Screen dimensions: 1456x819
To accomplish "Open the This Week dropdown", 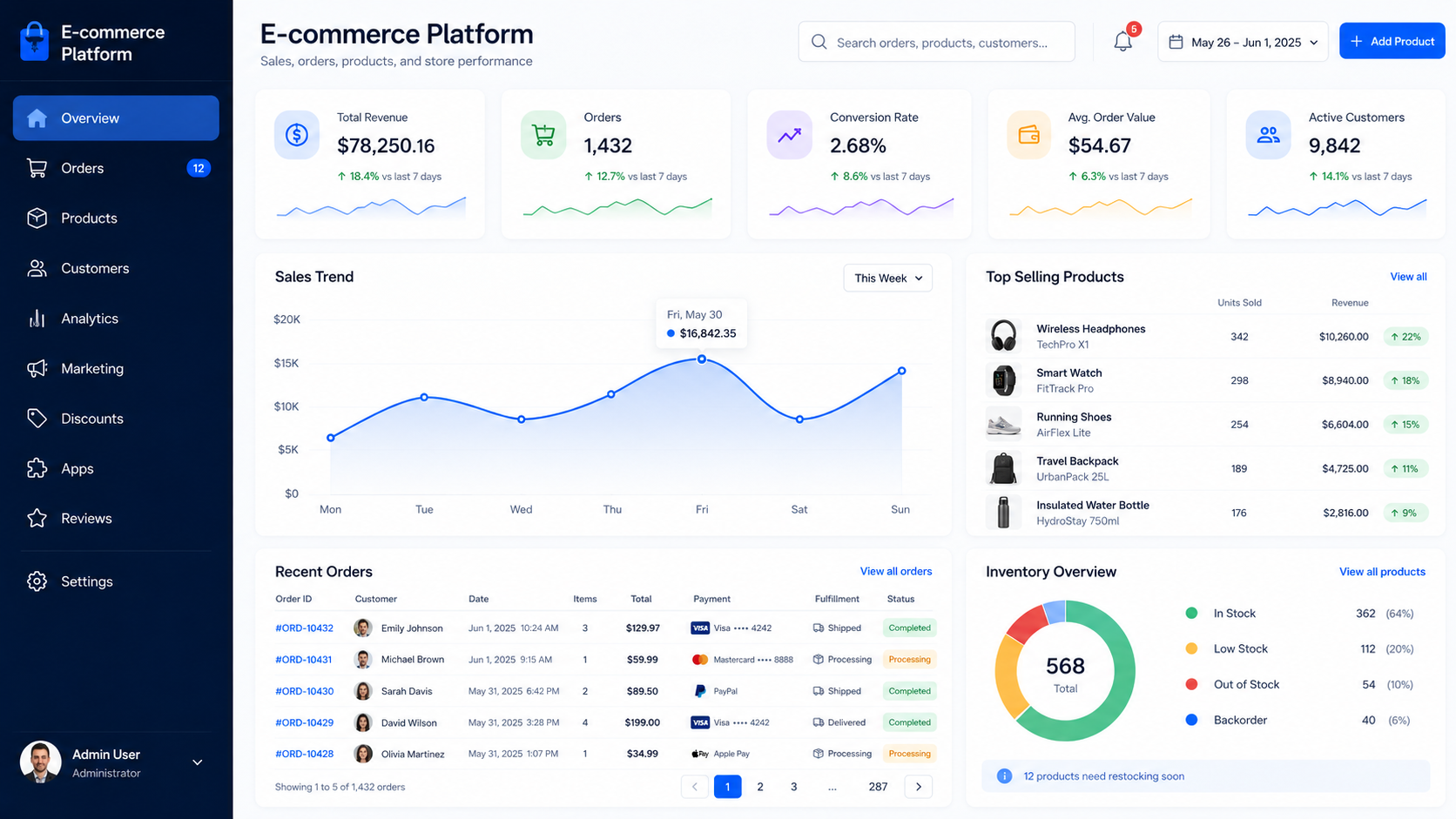I will [887, 278].
